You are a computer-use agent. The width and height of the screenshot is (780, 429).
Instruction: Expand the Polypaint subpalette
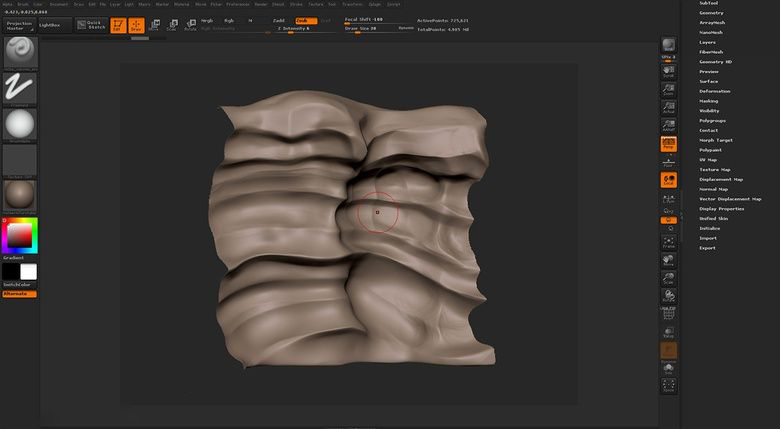tap(710, 150)
